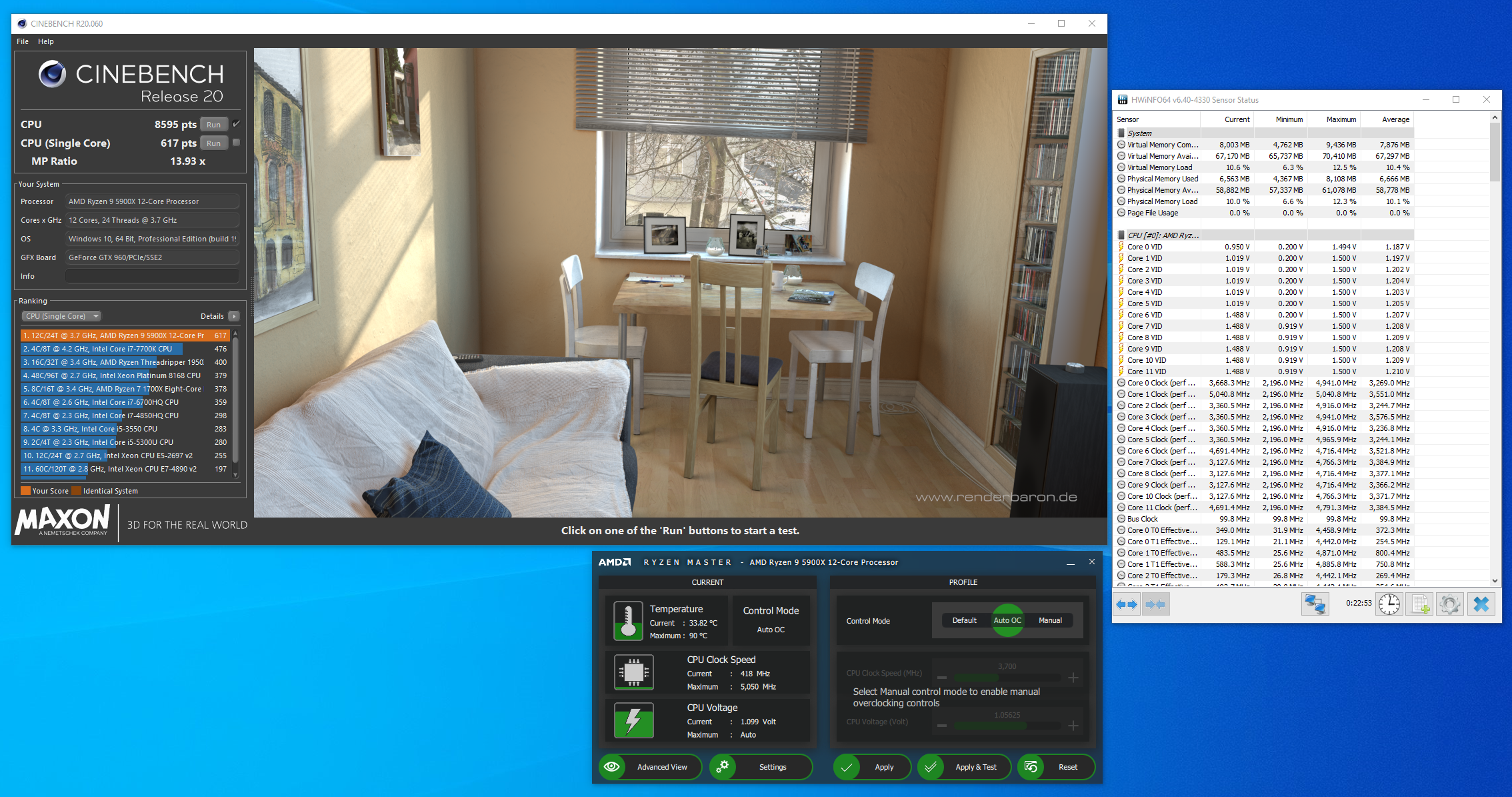Click the Info text field in Your System
This screenshot has width=1512, height=797.
pyautogui.click(x=152, y=276)
